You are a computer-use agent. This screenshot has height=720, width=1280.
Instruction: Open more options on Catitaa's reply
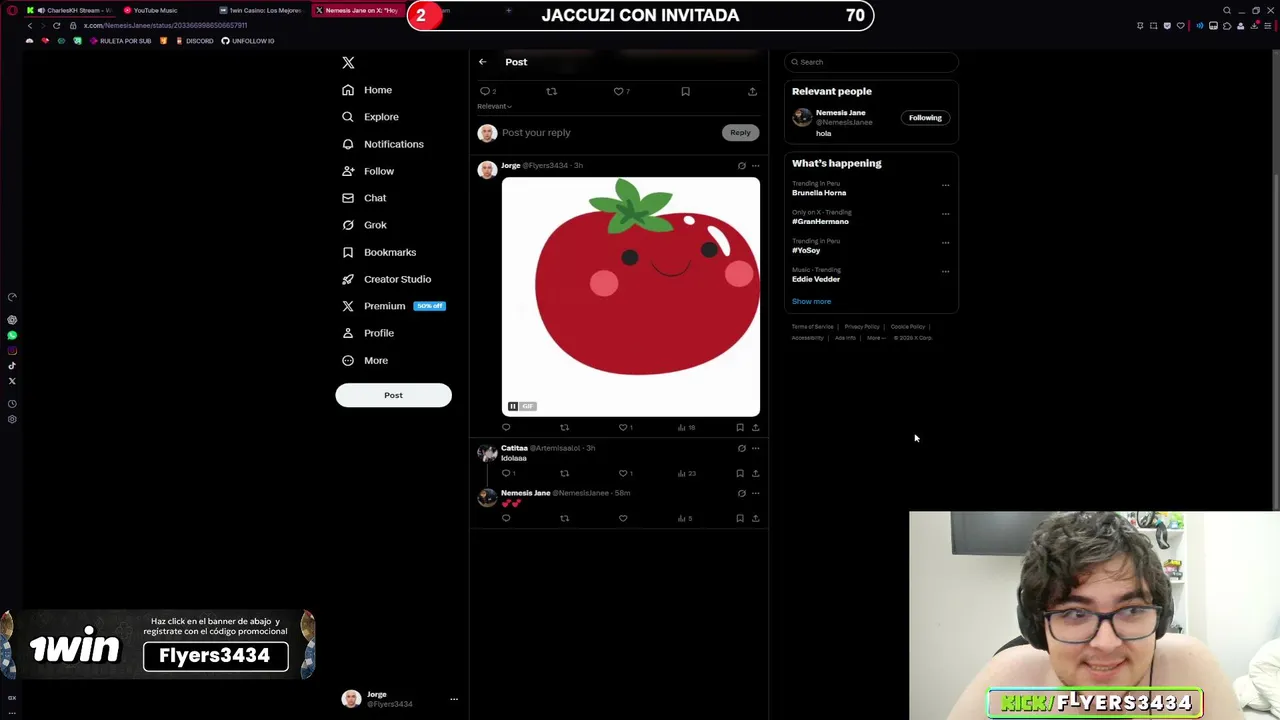[755, 448]
